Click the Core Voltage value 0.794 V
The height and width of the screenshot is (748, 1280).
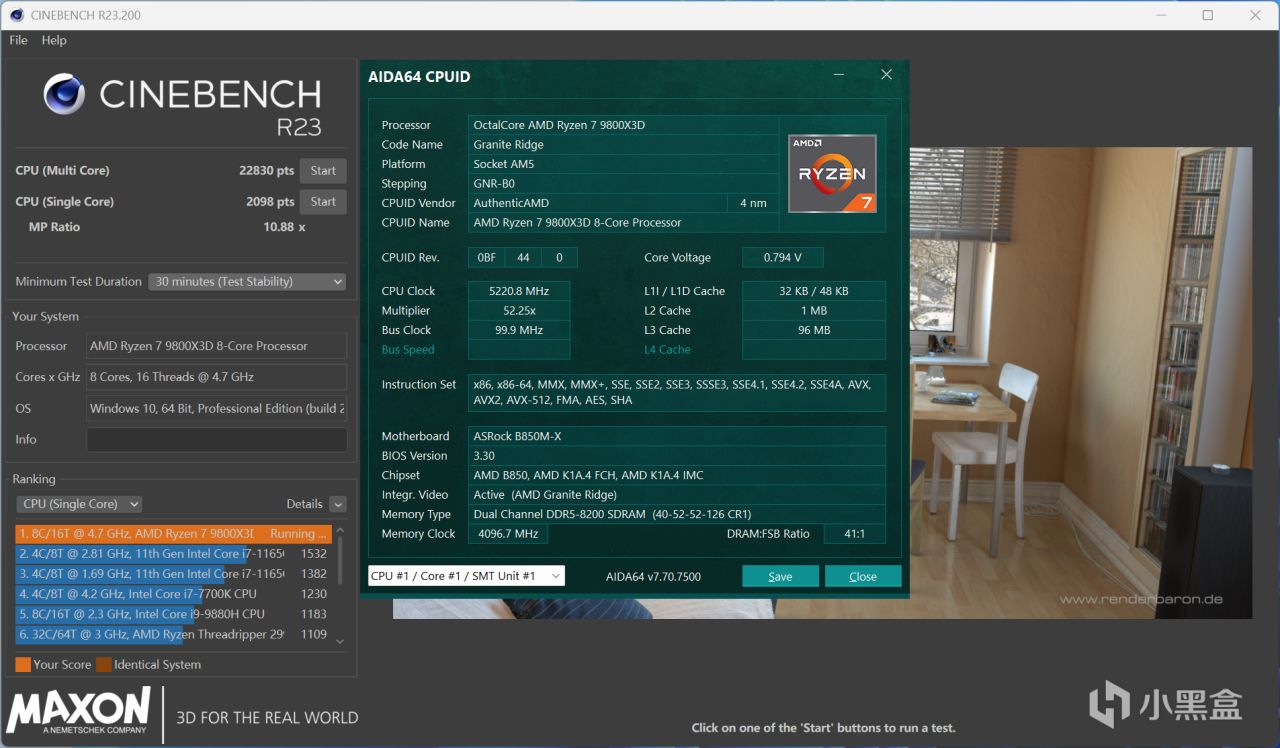[783, 258]
